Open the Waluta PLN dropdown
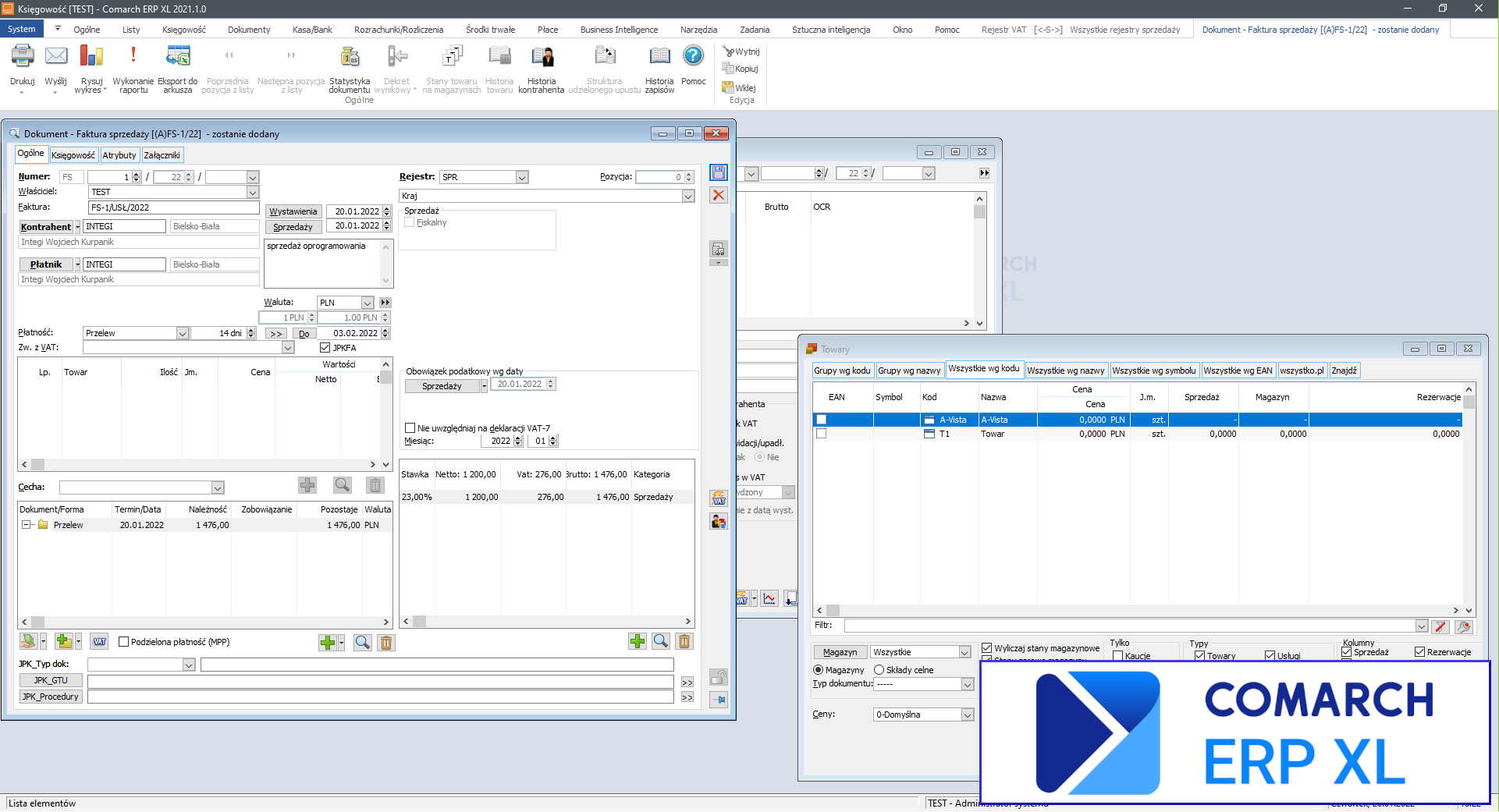Screen dimensions: 1499x812 [x=367, y=303]
